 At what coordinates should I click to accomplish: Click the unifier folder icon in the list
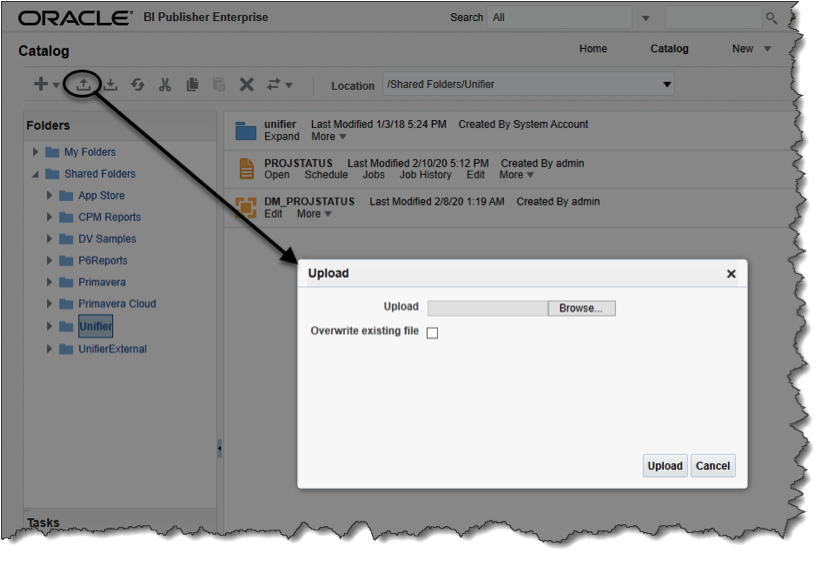(x=245, y=131)
